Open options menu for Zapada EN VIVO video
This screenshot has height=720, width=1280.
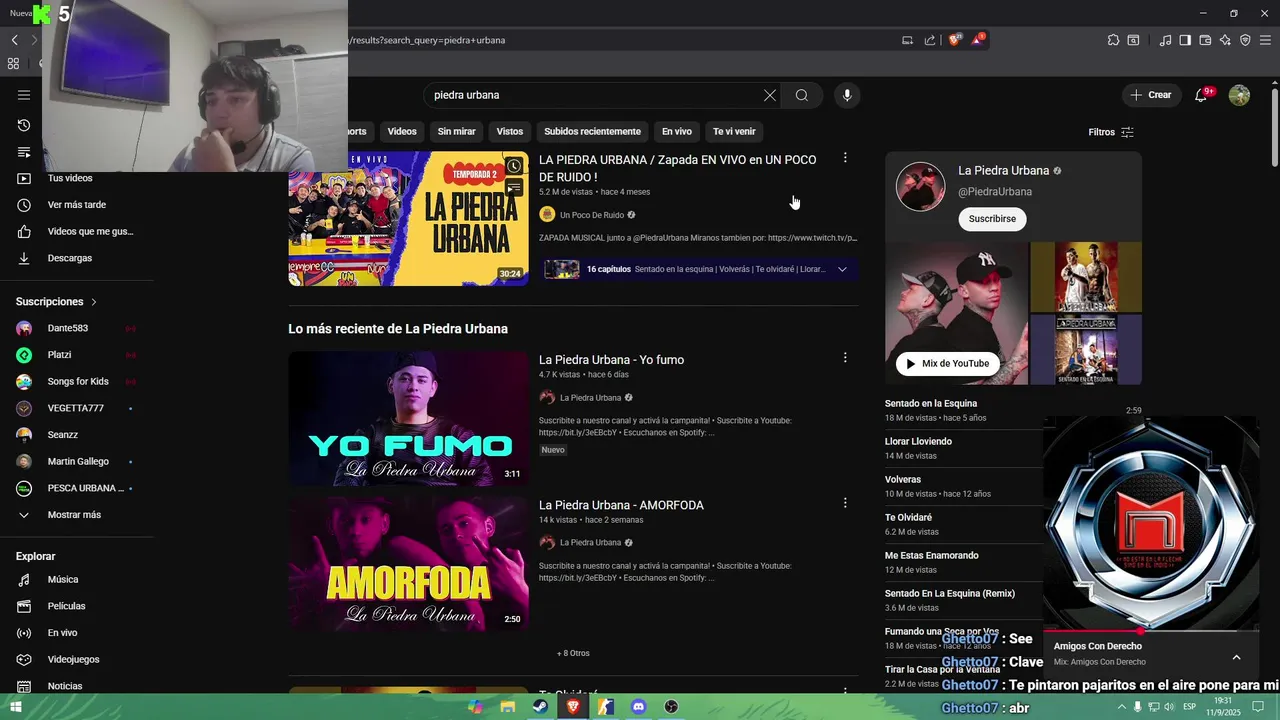(x=845, y=158)
